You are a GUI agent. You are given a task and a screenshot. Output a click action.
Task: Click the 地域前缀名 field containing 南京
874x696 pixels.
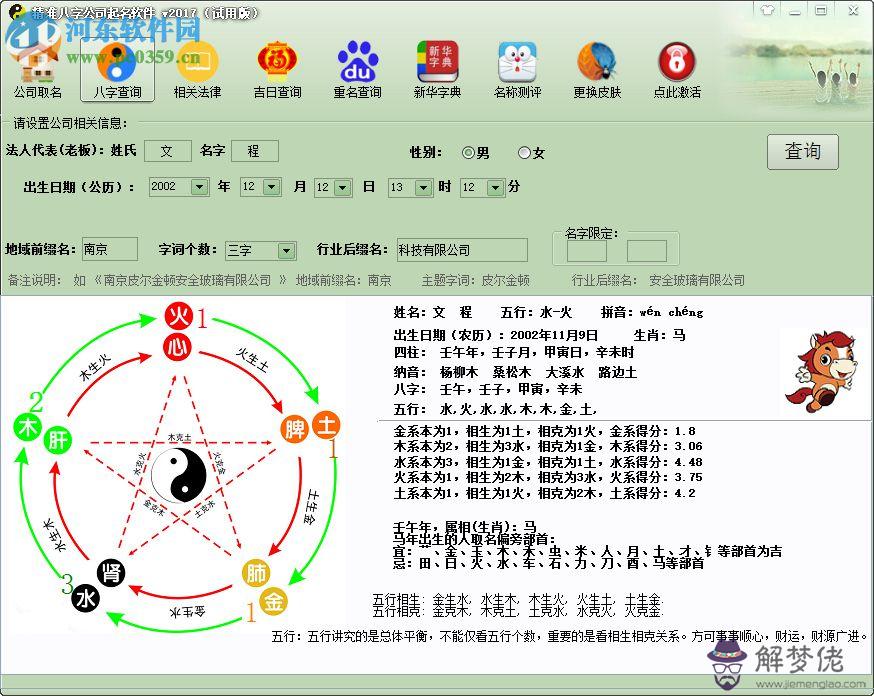[x=109, y=250]
